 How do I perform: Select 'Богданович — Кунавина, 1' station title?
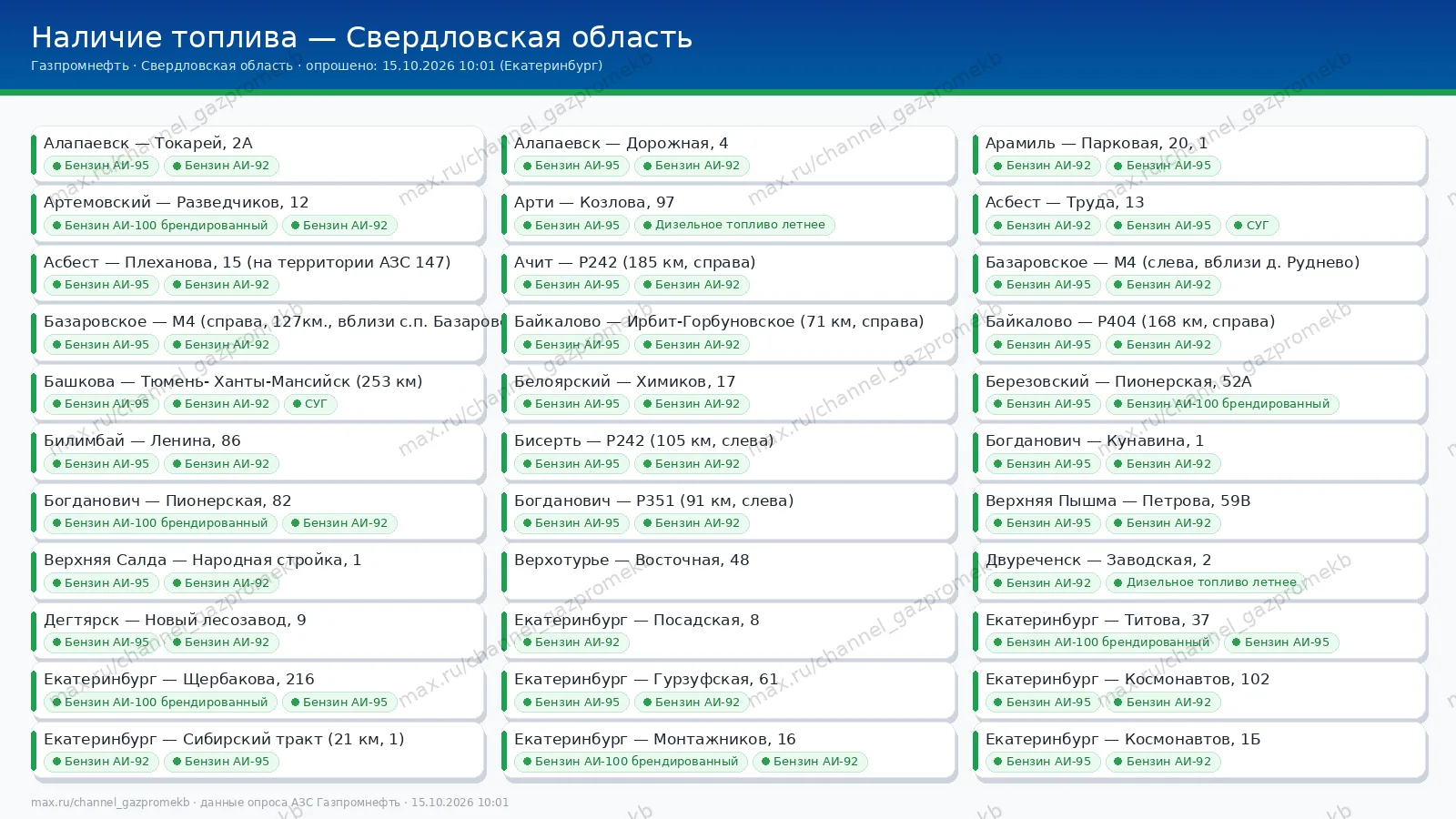(1095, 440)
